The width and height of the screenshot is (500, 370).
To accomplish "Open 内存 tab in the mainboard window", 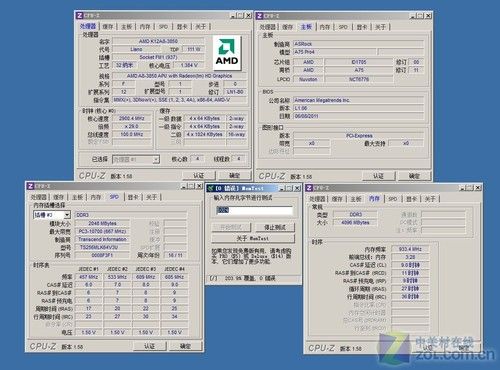I will click(325, 27).
